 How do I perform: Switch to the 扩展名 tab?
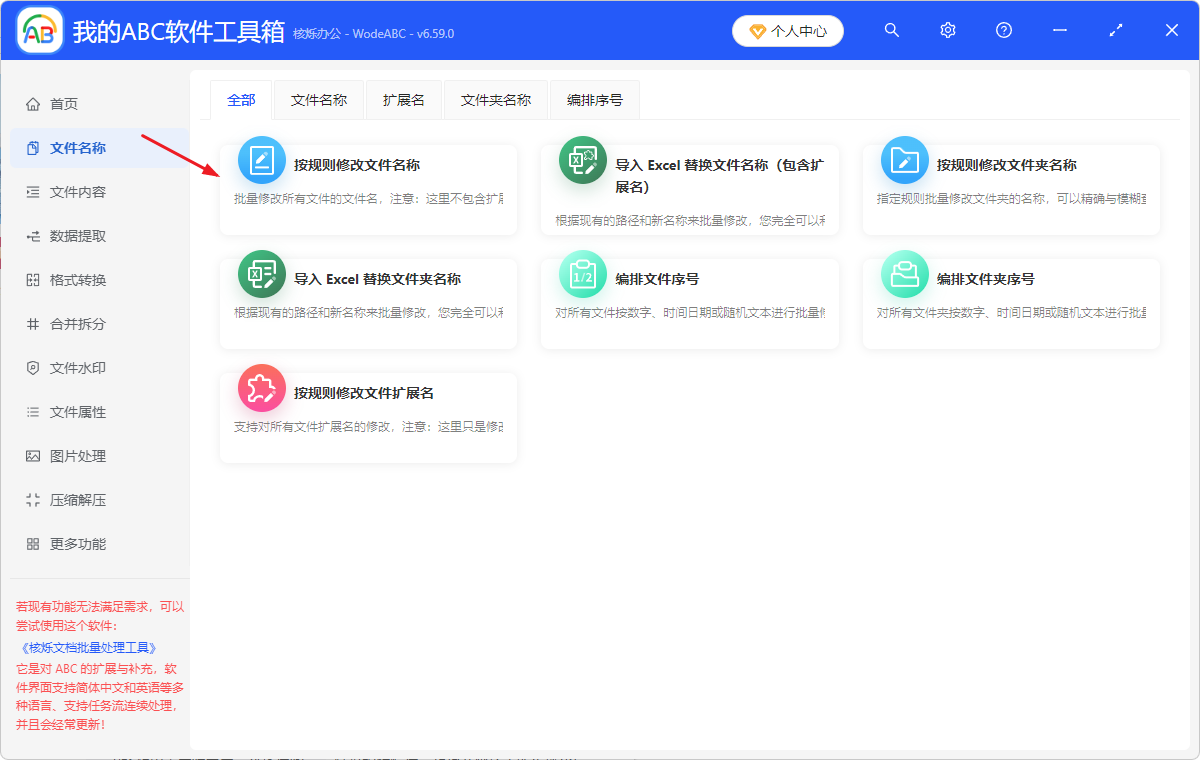click(403, 100)
